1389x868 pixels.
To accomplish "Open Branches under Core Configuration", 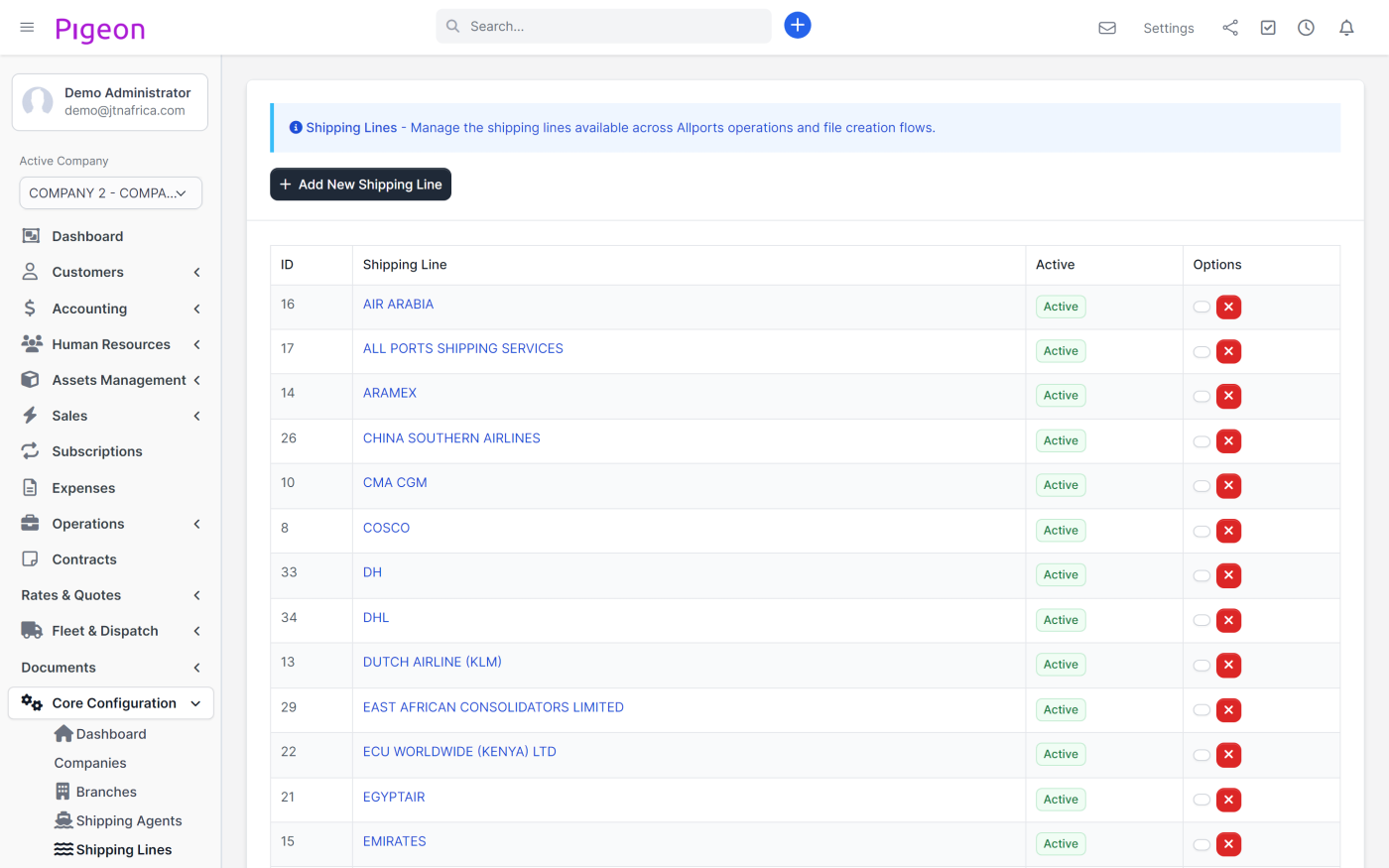I will pyautogui.click(x=95, y=792).
